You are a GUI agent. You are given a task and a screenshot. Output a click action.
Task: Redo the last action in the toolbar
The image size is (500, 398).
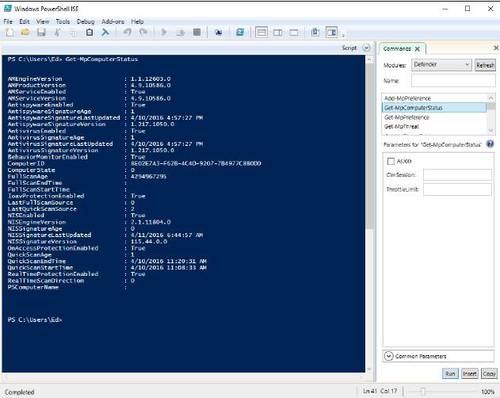143,32
